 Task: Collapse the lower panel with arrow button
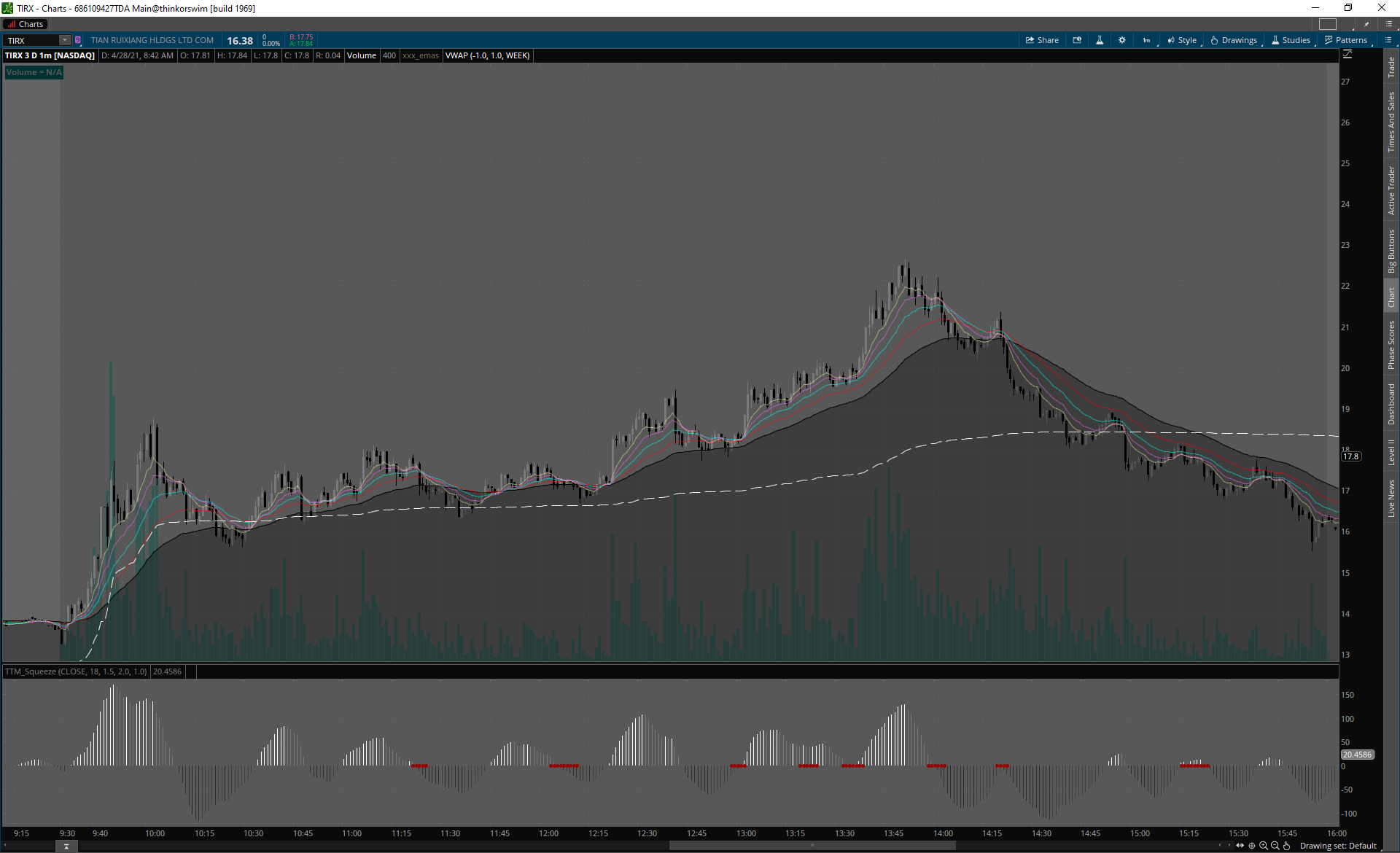66,846
